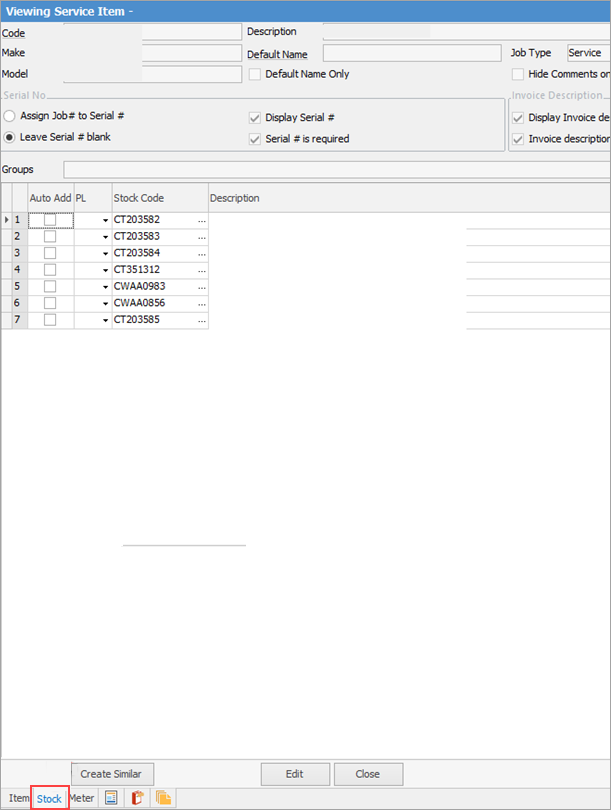Image resolution: width=611 pixels, height=810 pixels.
Task: Toggle Display Serial # checkbox
Action: coord(255,118)
